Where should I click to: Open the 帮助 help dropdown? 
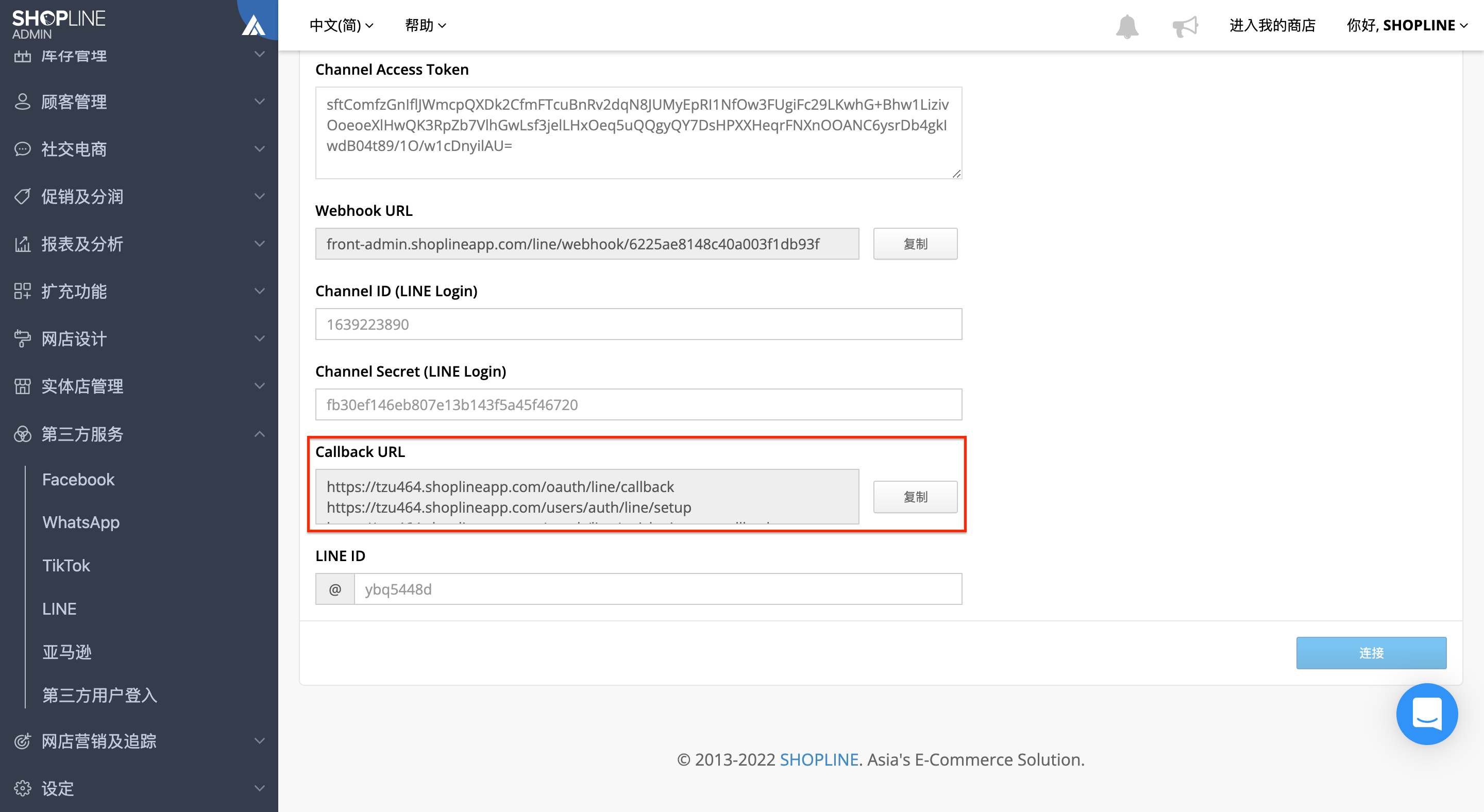[x=426, y=25]
